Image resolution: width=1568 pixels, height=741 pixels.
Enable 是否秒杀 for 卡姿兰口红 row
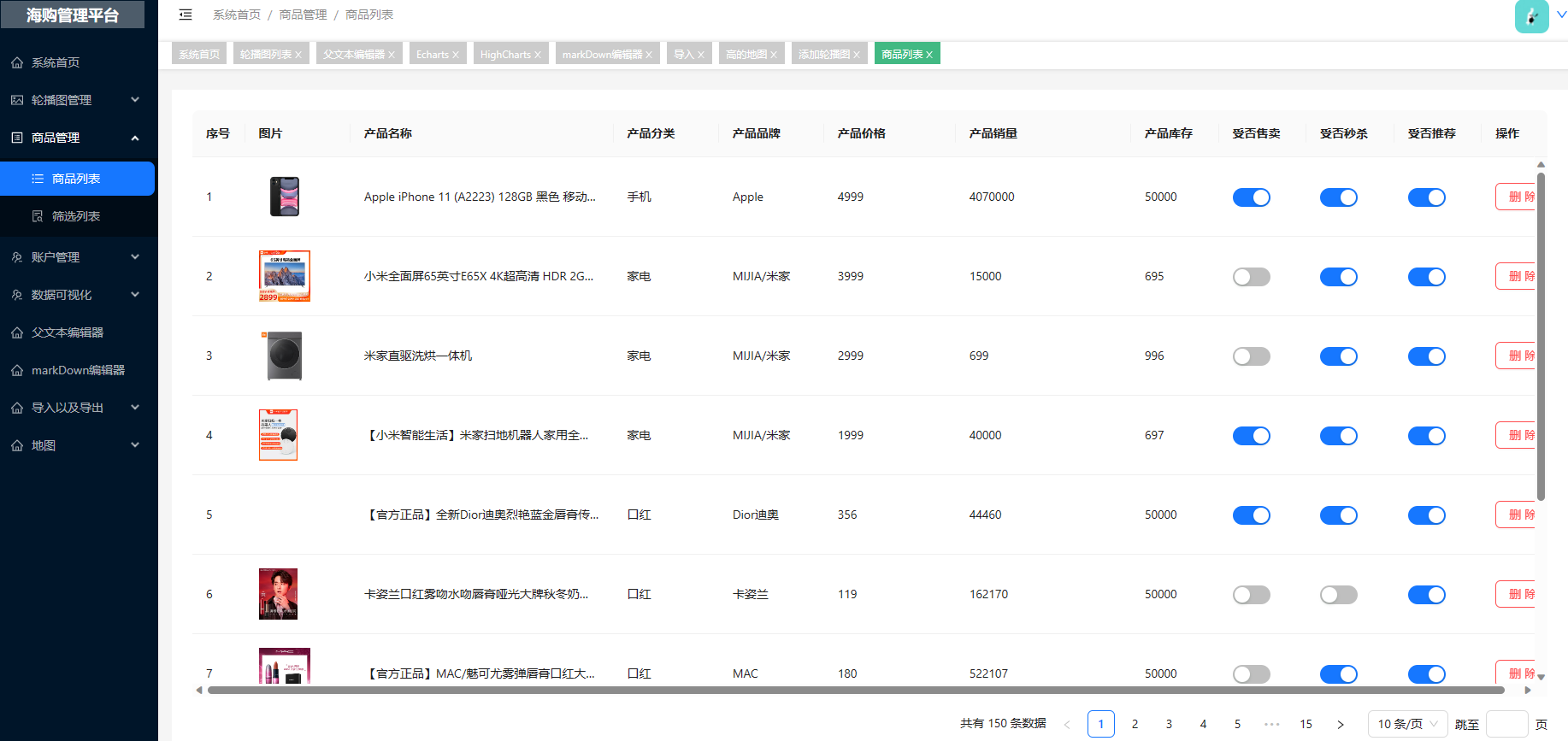coord(1339,595)
